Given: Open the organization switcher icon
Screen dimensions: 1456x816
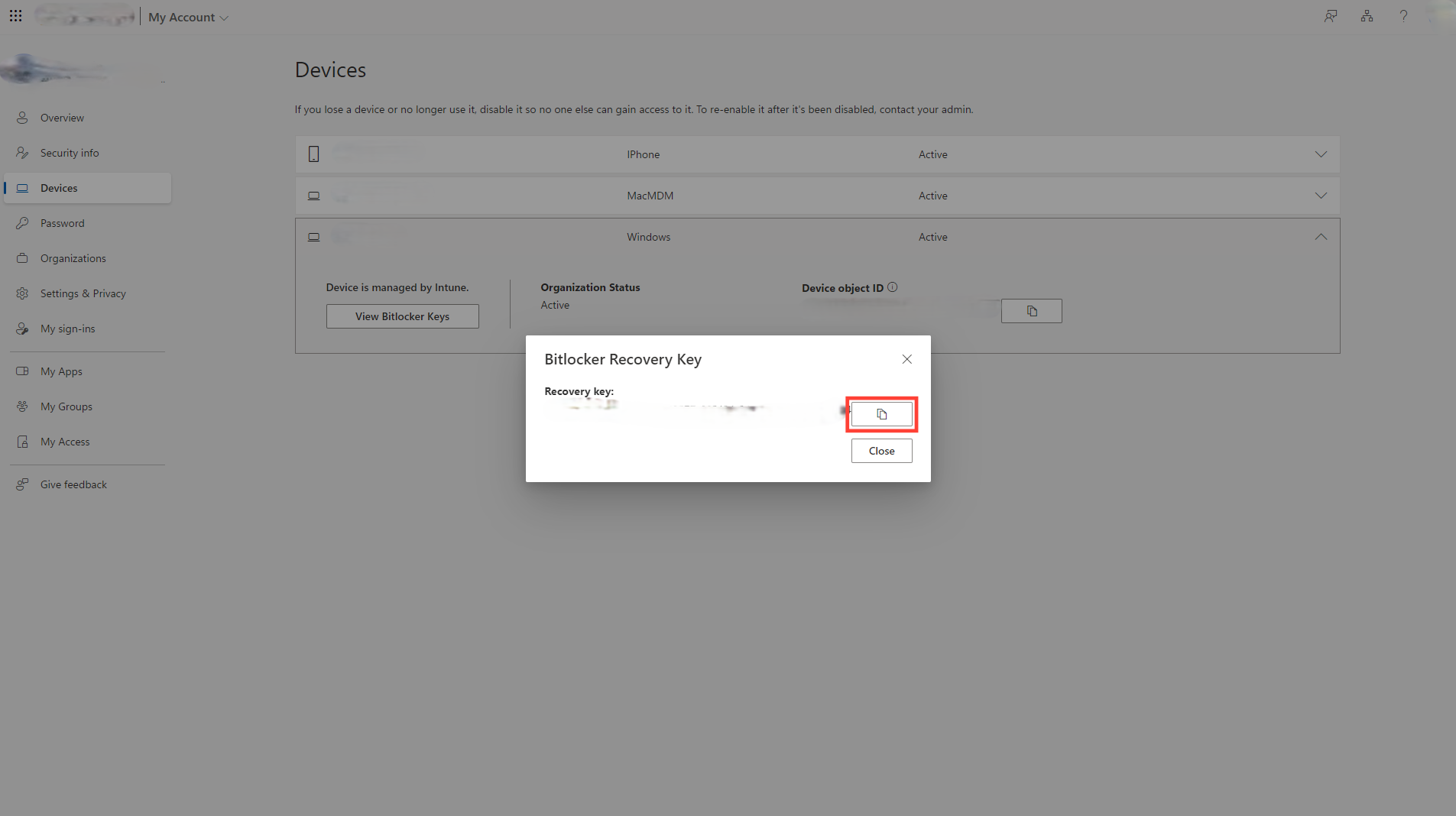Looking at the screenshot, I should pyautogui.click(x=1367, y=15).
